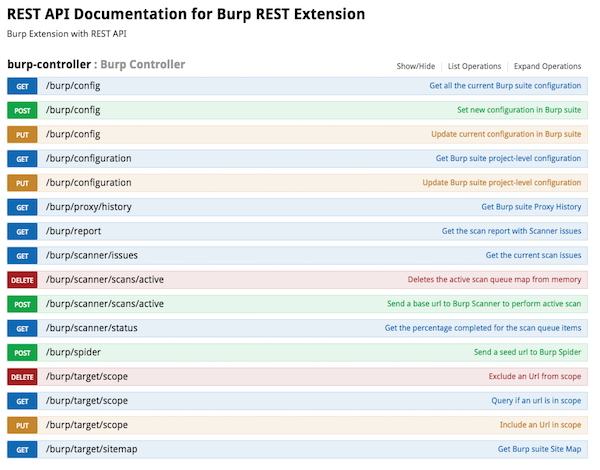Click the GET badge for /burp/config
The image size is (600, 470).
22,86
